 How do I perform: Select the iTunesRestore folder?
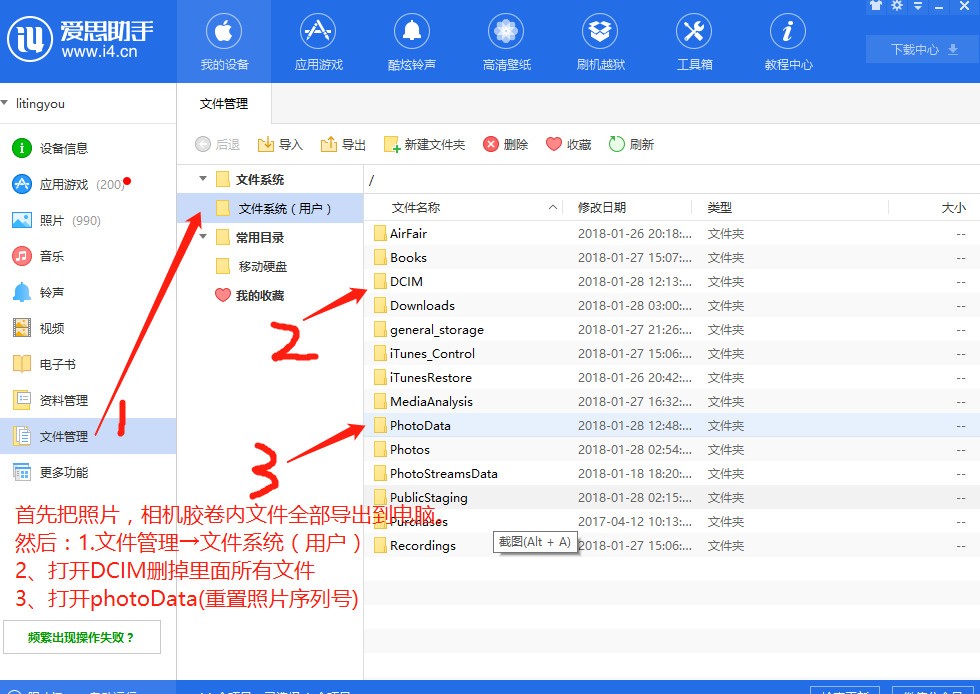[x=672, y=378]
